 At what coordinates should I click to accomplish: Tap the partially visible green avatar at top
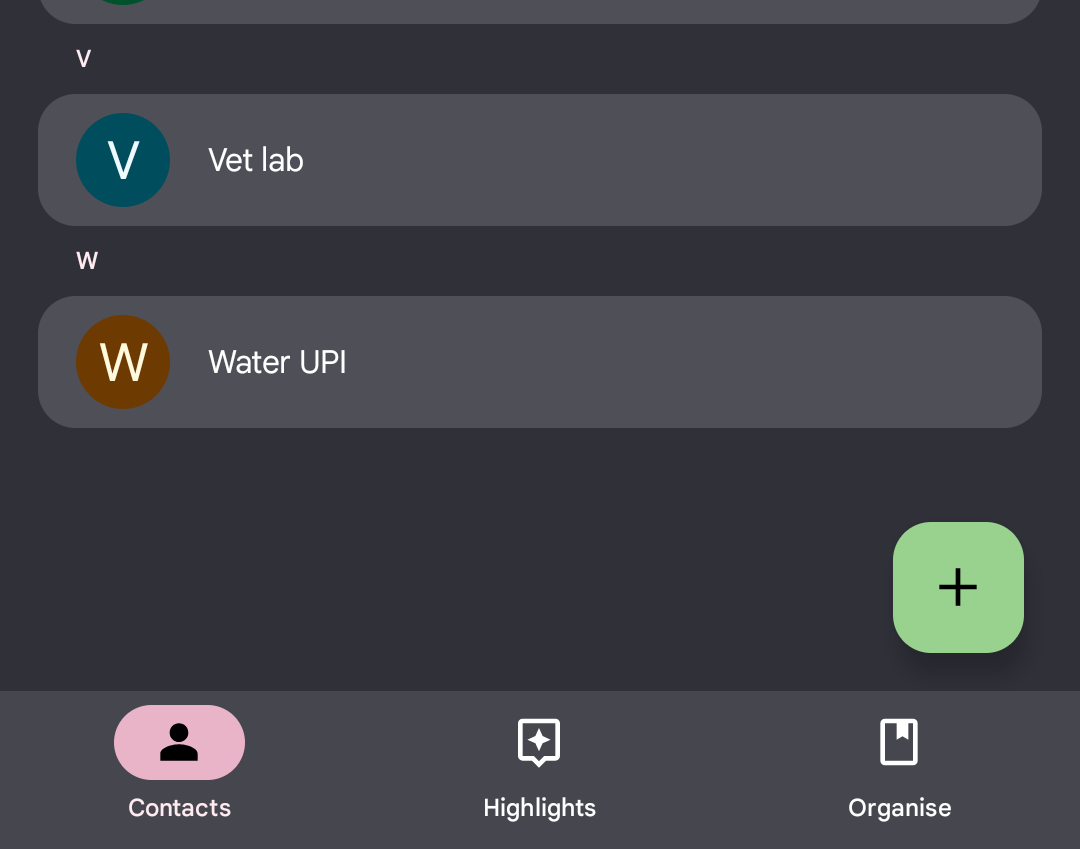coord(123,2)
